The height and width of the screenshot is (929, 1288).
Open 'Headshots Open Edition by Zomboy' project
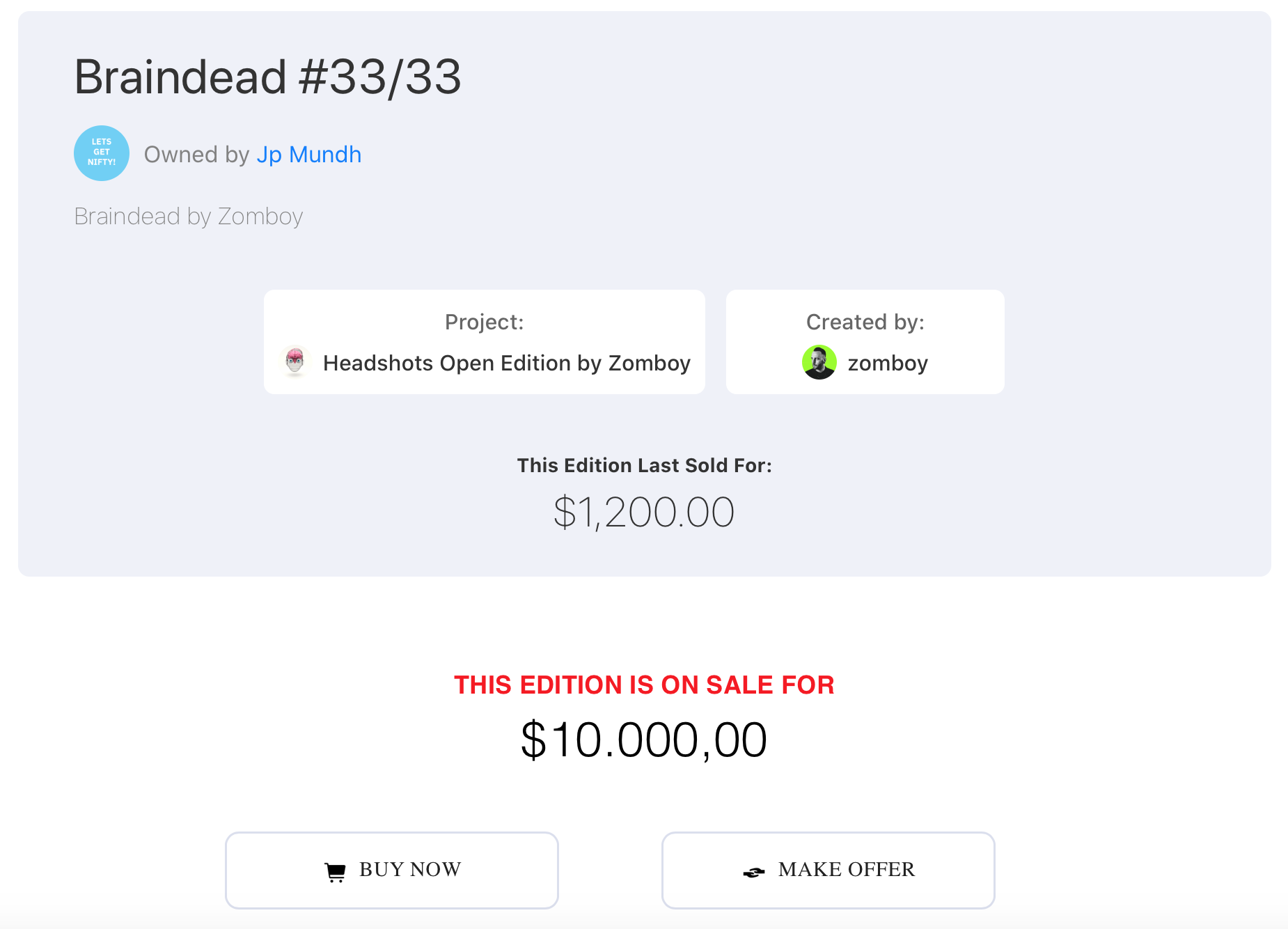[x=506, y=363]
